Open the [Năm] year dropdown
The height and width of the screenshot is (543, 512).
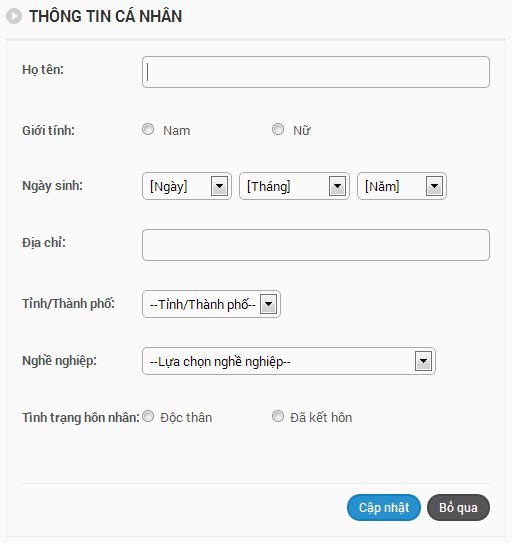click(402, 186)
